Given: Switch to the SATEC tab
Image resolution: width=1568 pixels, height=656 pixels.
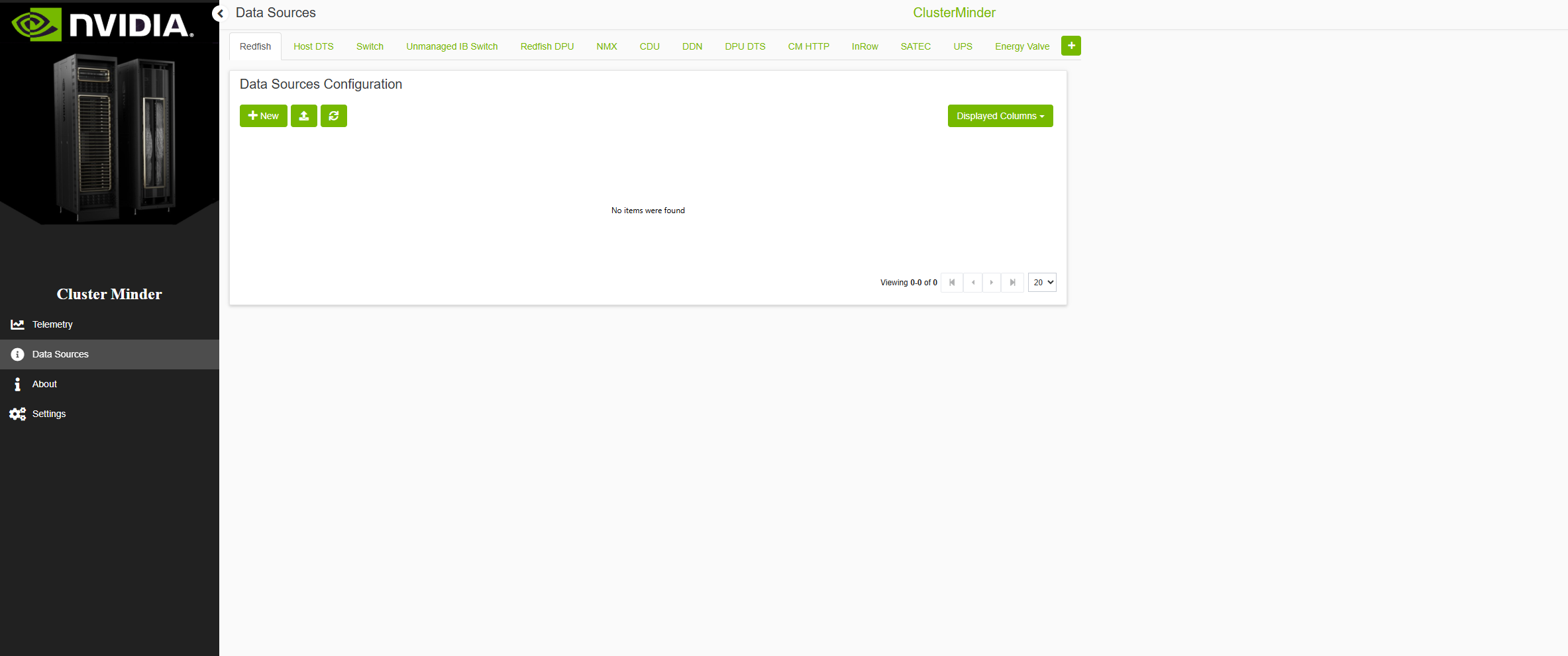Looking at the screenshot, I should coord(916,46).
